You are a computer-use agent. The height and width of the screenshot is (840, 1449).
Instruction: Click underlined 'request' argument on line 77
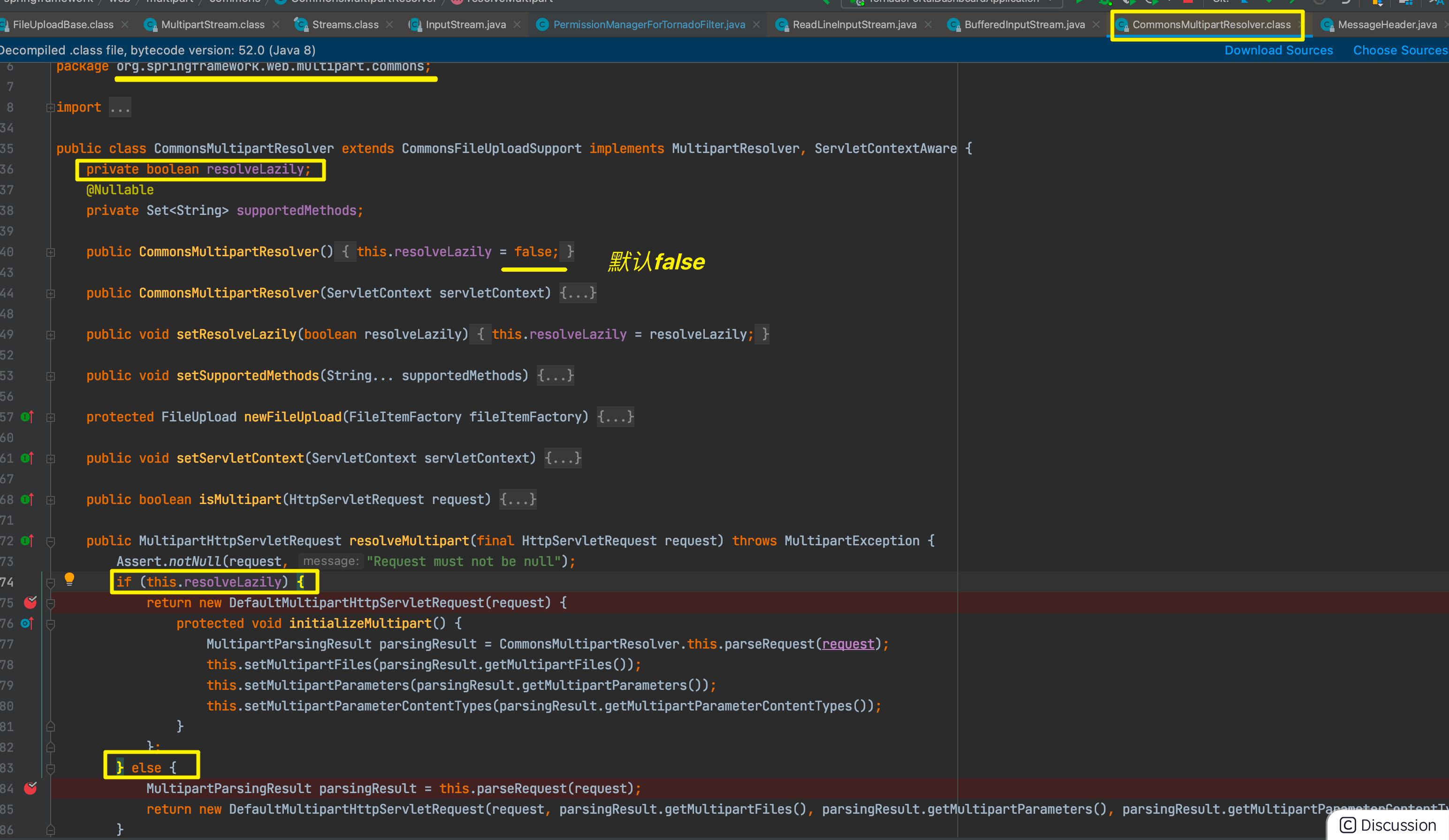pos(848,644)
